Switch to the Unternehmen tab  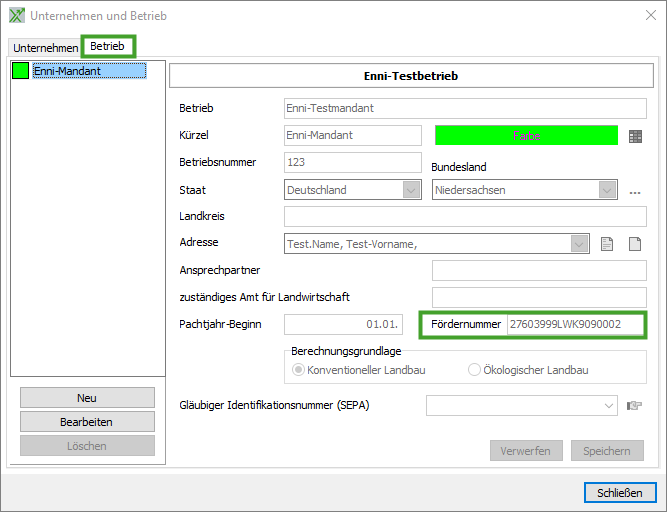point(45,48)
